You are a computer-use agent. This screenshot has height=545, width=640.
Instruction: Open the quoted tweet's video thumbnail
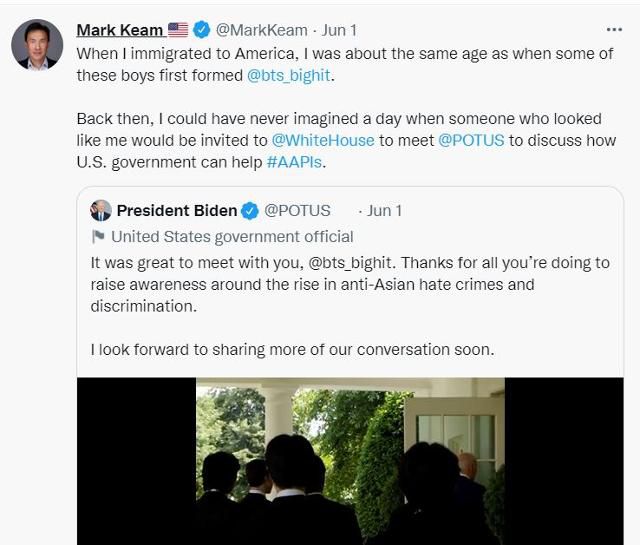click(350, 460)
